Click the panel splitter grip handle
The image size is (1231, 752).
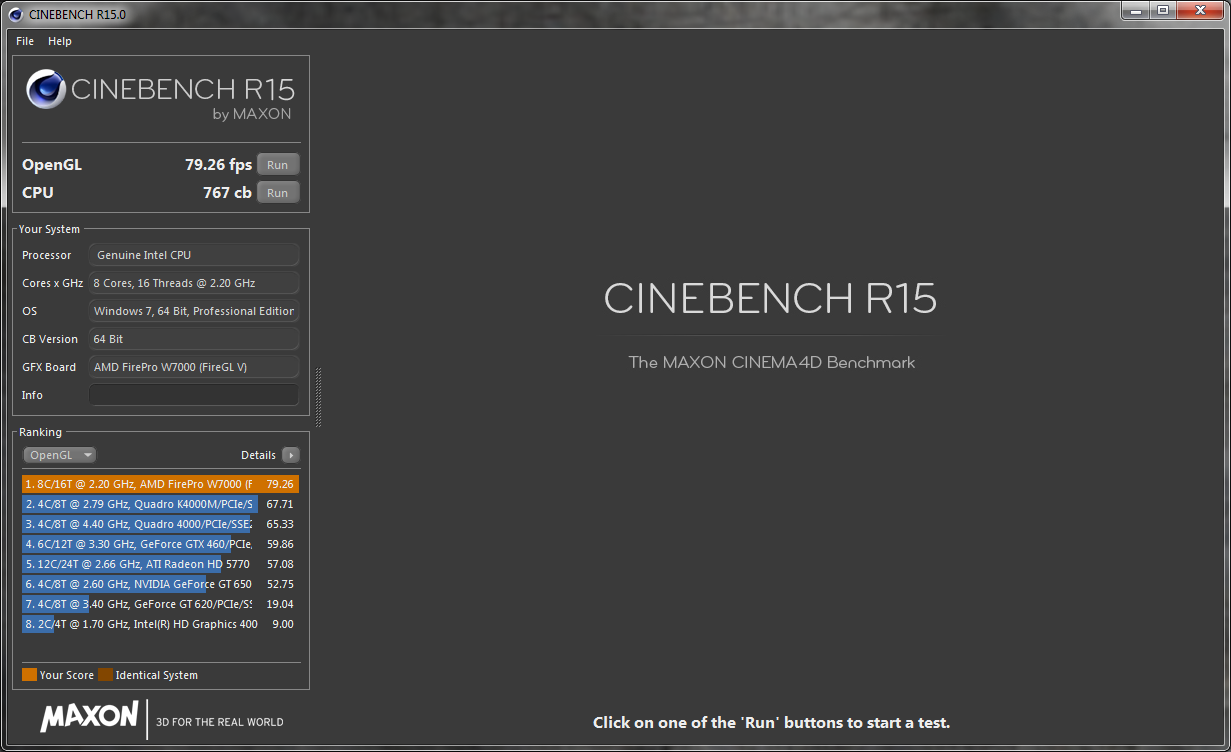(319, 397)
